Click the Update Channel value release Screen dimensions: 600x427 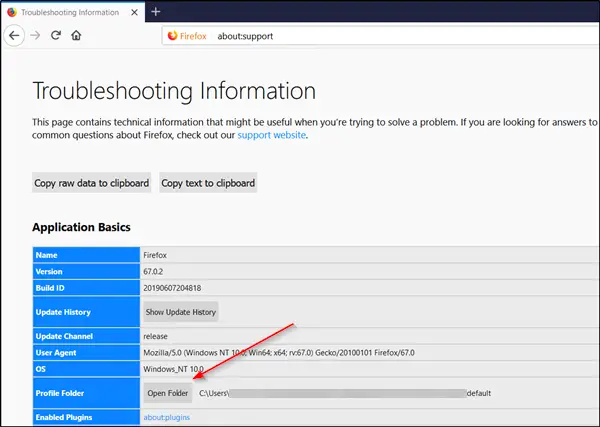tap(155, 336)
